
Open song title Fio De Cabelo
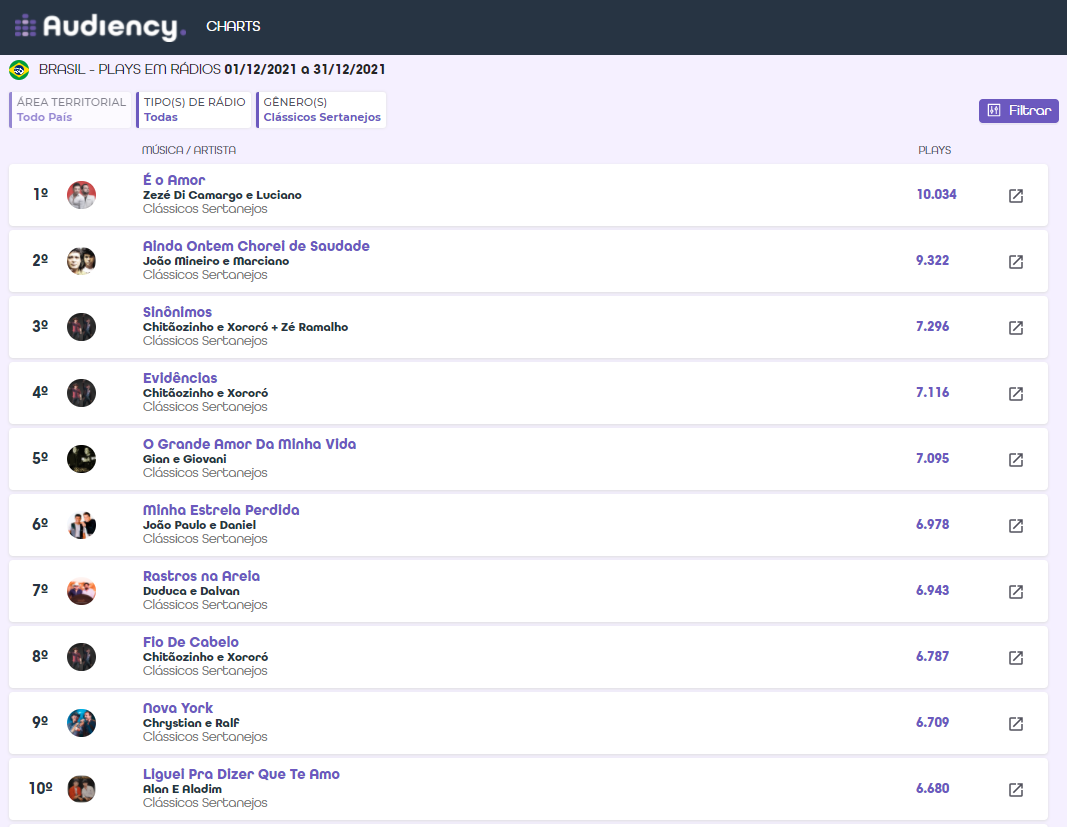point(191,642)
